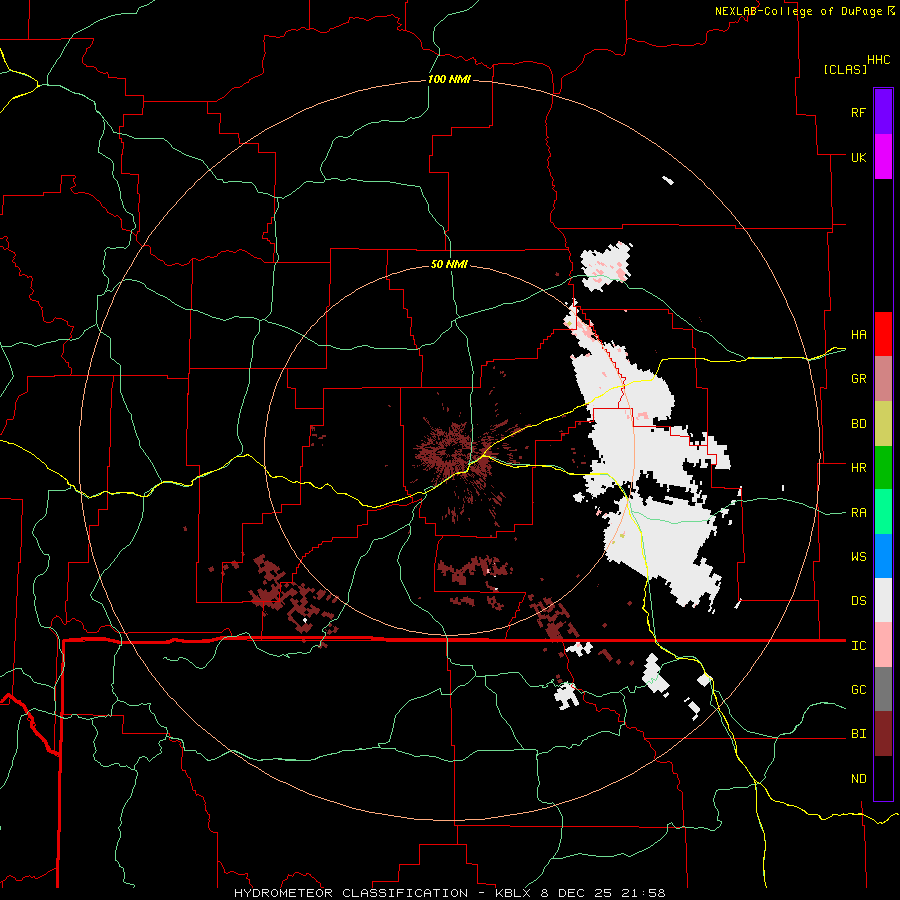Click the HA red legend swatch
The width and height of the screenshot is (900, 900).
883,334
